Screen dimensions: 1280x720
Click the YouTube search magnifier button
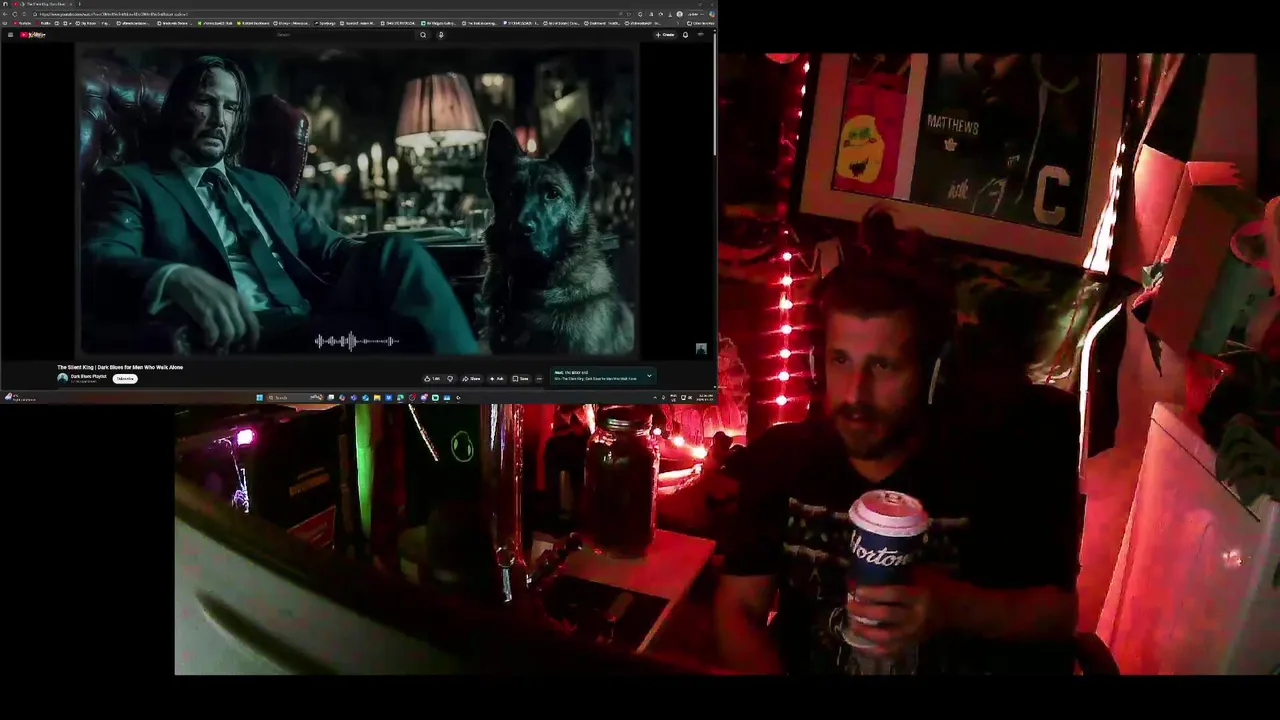point(423,35)
